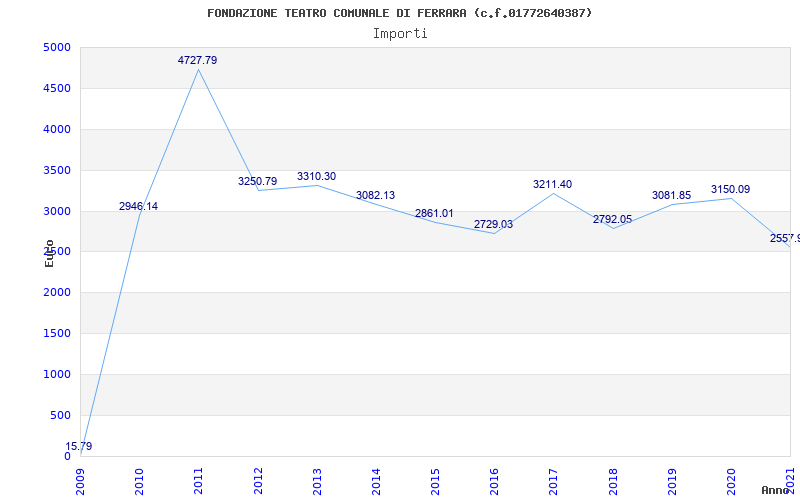Click the y-axis tick label 4500
Viewport: 800px width, 500px height.
(x=57, y=89)
